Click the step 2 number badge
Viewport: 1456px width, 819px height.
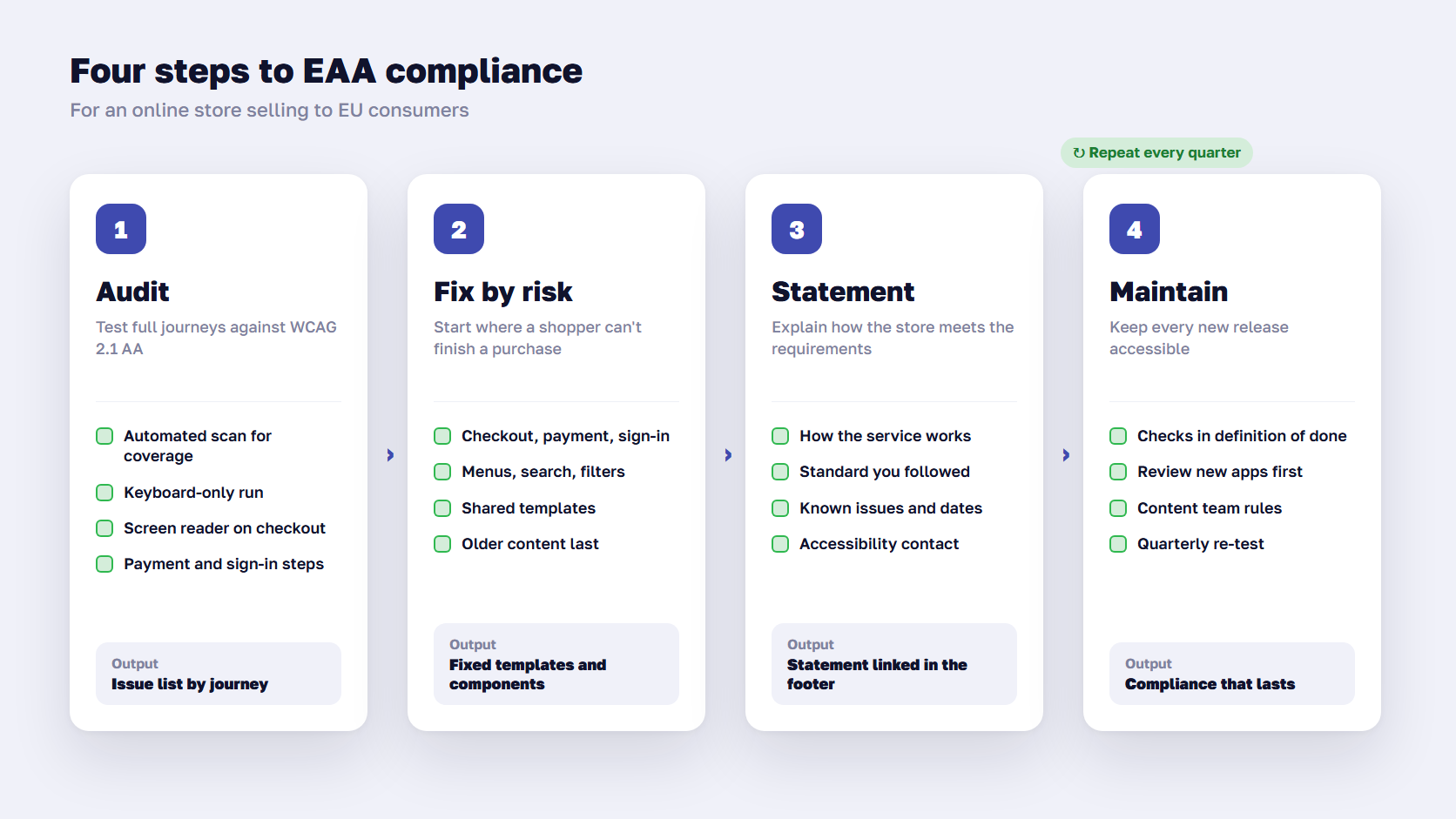click(459, 229)
